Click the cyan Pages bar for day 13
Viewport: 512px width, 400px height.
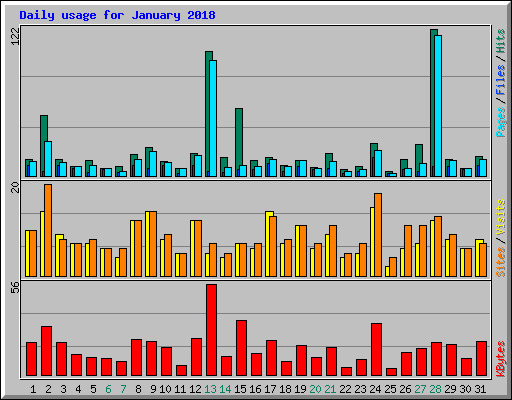[x=213, y=118]
